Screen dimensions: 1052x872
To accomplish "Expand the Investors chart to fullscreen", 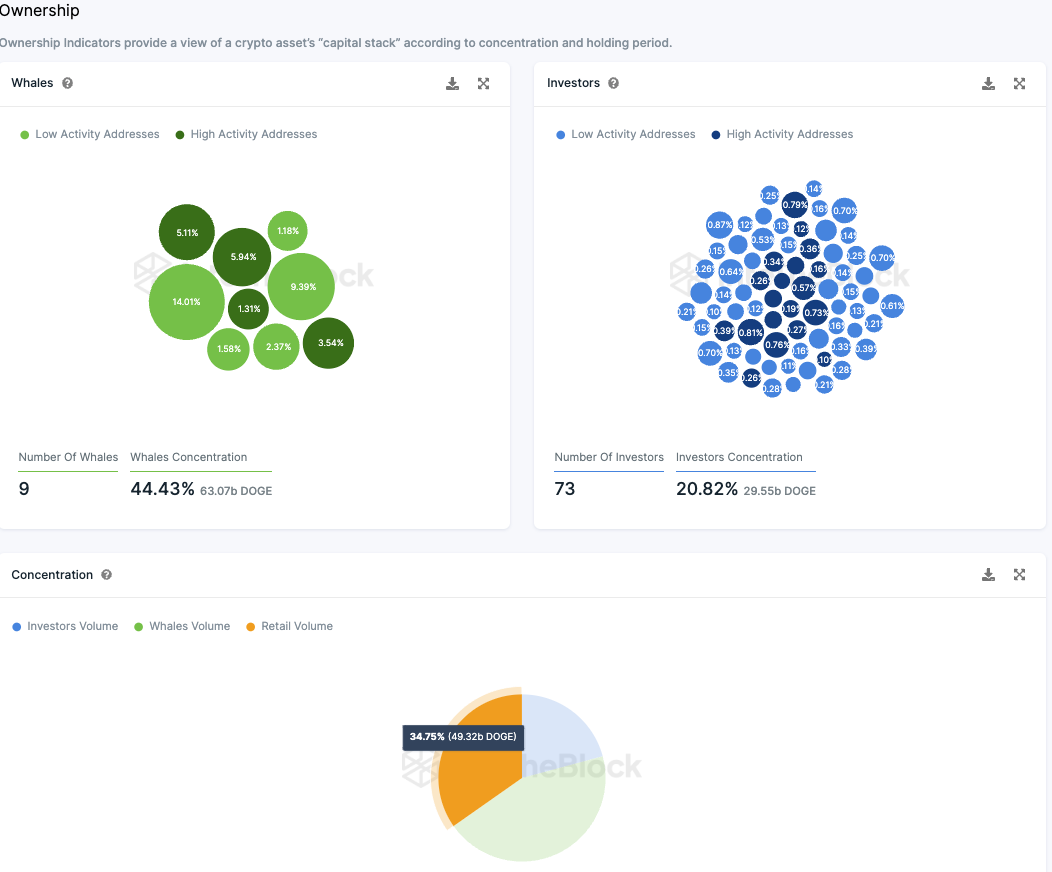I will tap(1019, 83).
